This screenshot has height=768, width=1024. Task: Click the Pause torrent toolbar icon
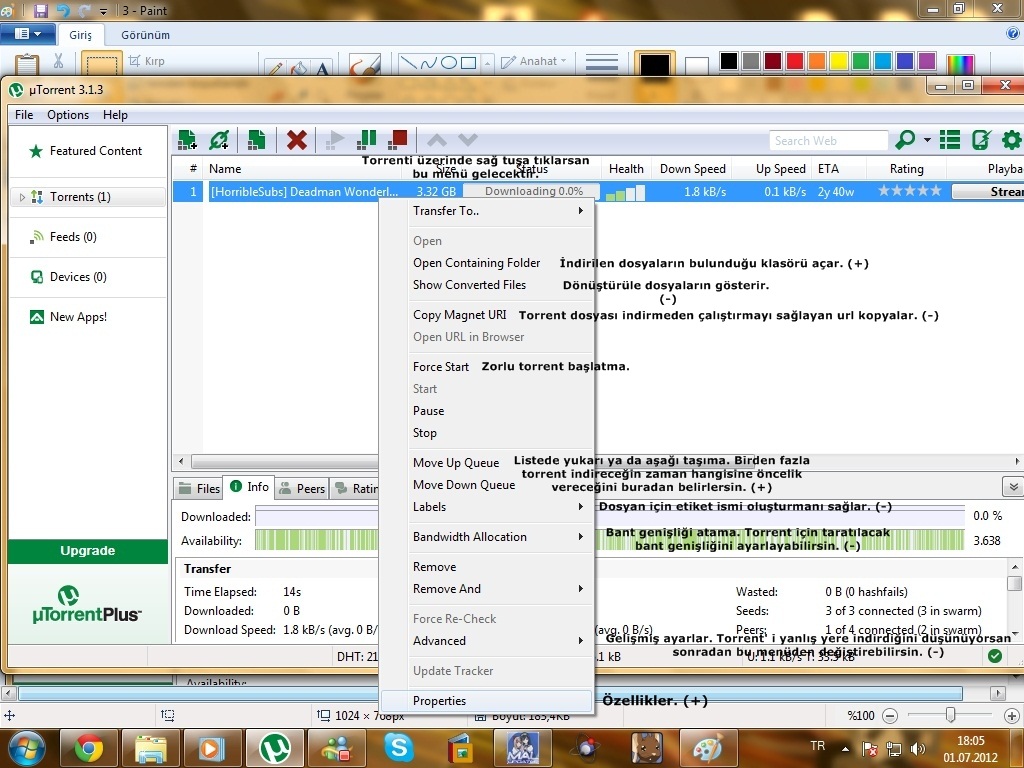pos(367,139)
